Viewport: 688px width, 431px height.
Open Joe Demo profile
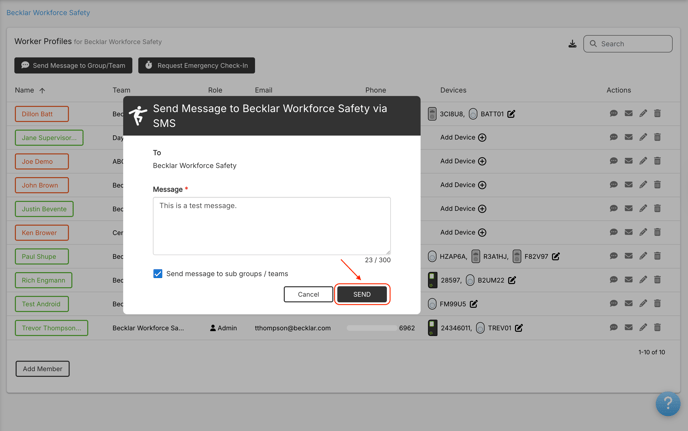click(x=42, y=161)
